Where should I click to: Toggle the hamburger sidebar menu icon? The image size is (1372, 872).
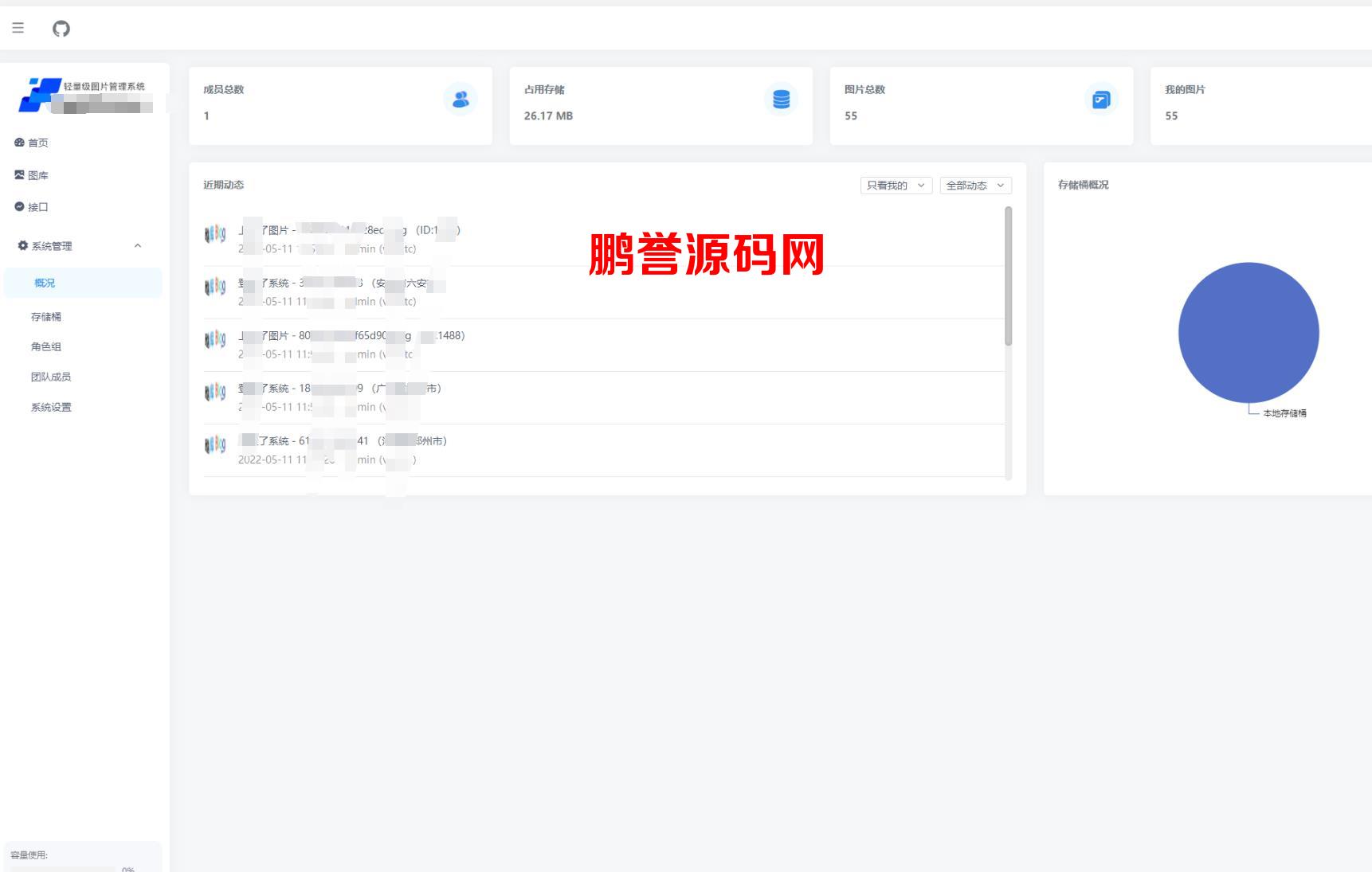pyautogui.click(x=18, y=28)
